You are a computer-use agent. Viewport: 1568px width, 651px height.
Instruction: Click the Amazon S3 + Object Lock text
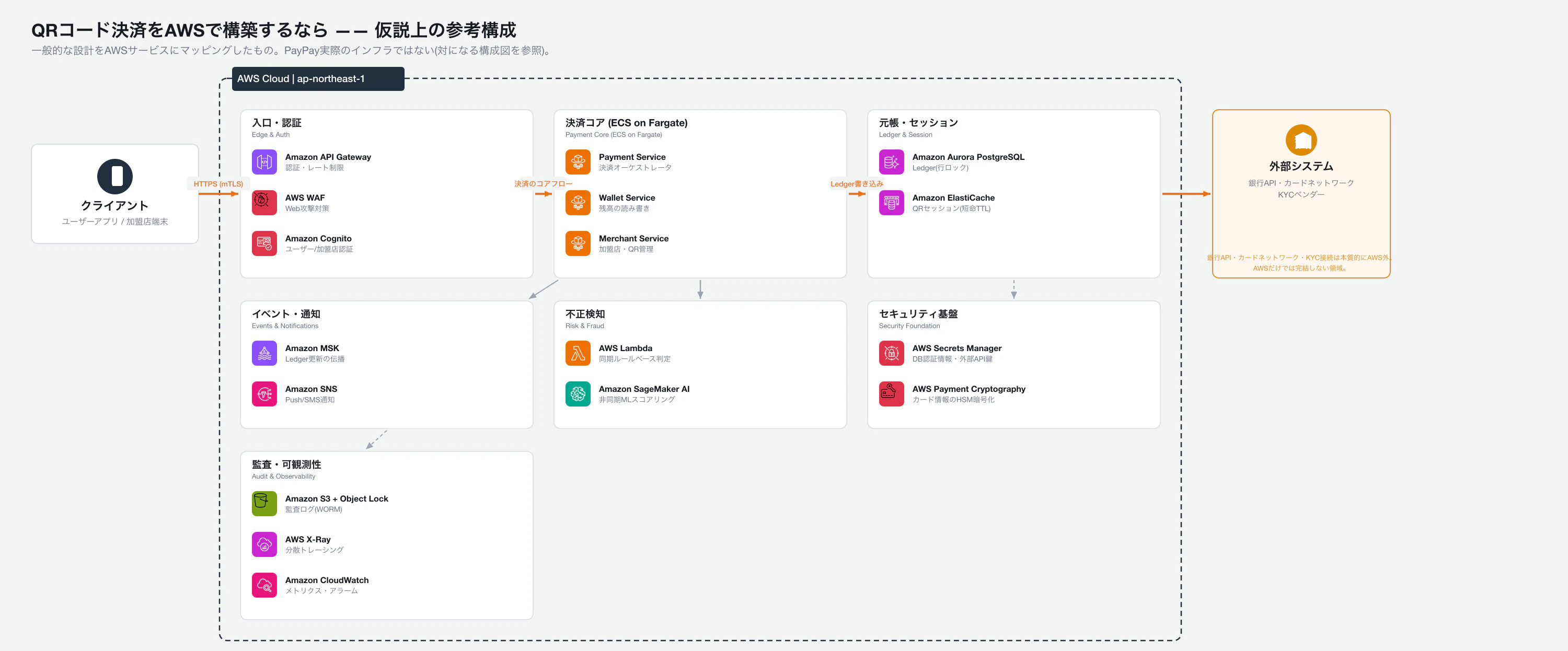337,498
